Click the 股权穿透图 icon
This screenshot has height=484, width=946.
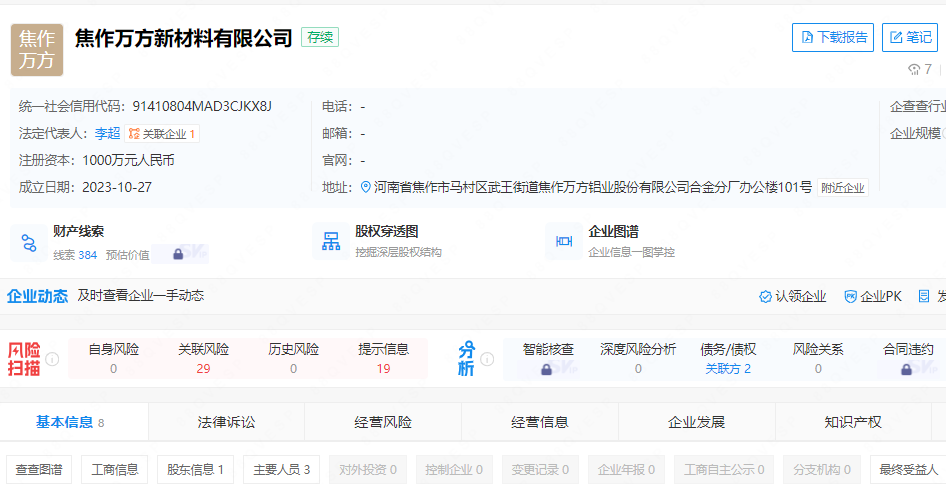[x=331, y=241]
